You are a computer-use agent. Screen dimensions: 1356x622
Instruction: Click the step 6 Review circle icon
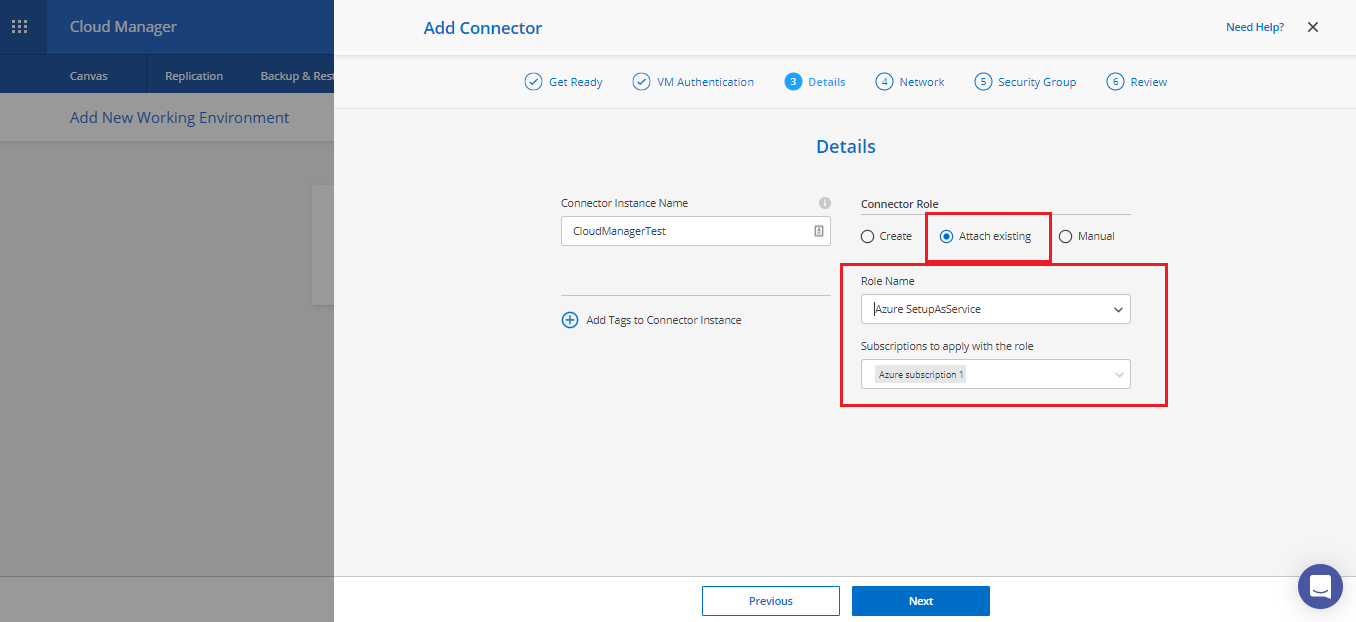1115,82
